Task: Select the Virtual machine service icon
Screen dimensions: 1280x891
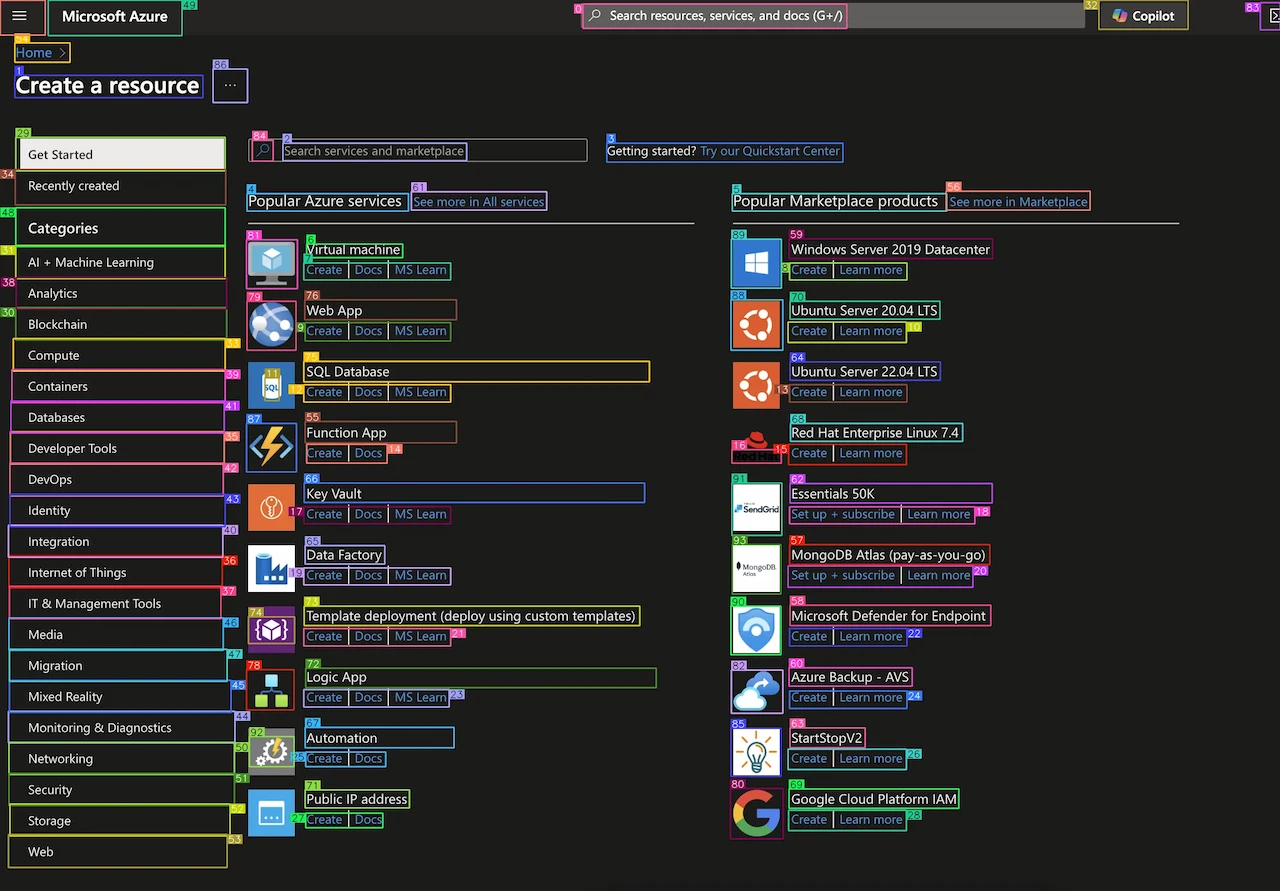Action: coord(271,263)
